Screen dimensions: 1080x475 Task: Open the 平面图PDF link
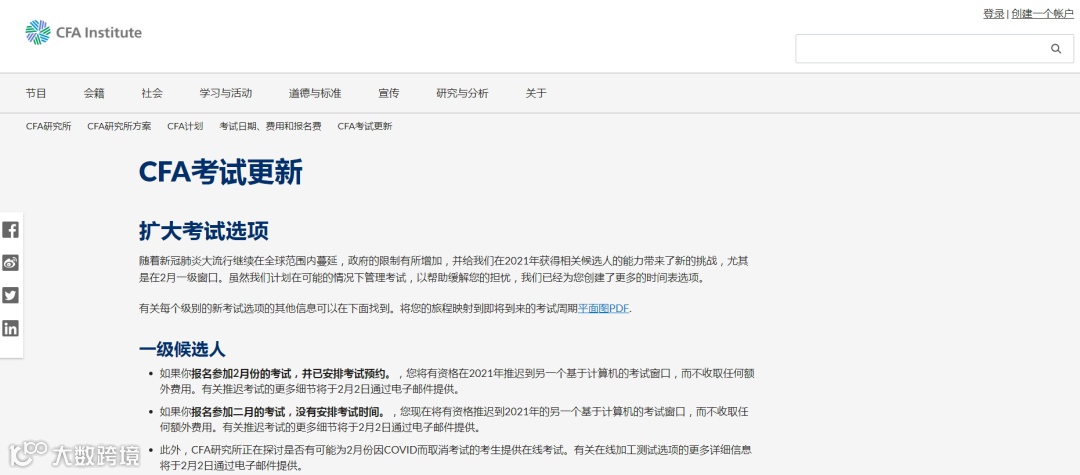603,308
